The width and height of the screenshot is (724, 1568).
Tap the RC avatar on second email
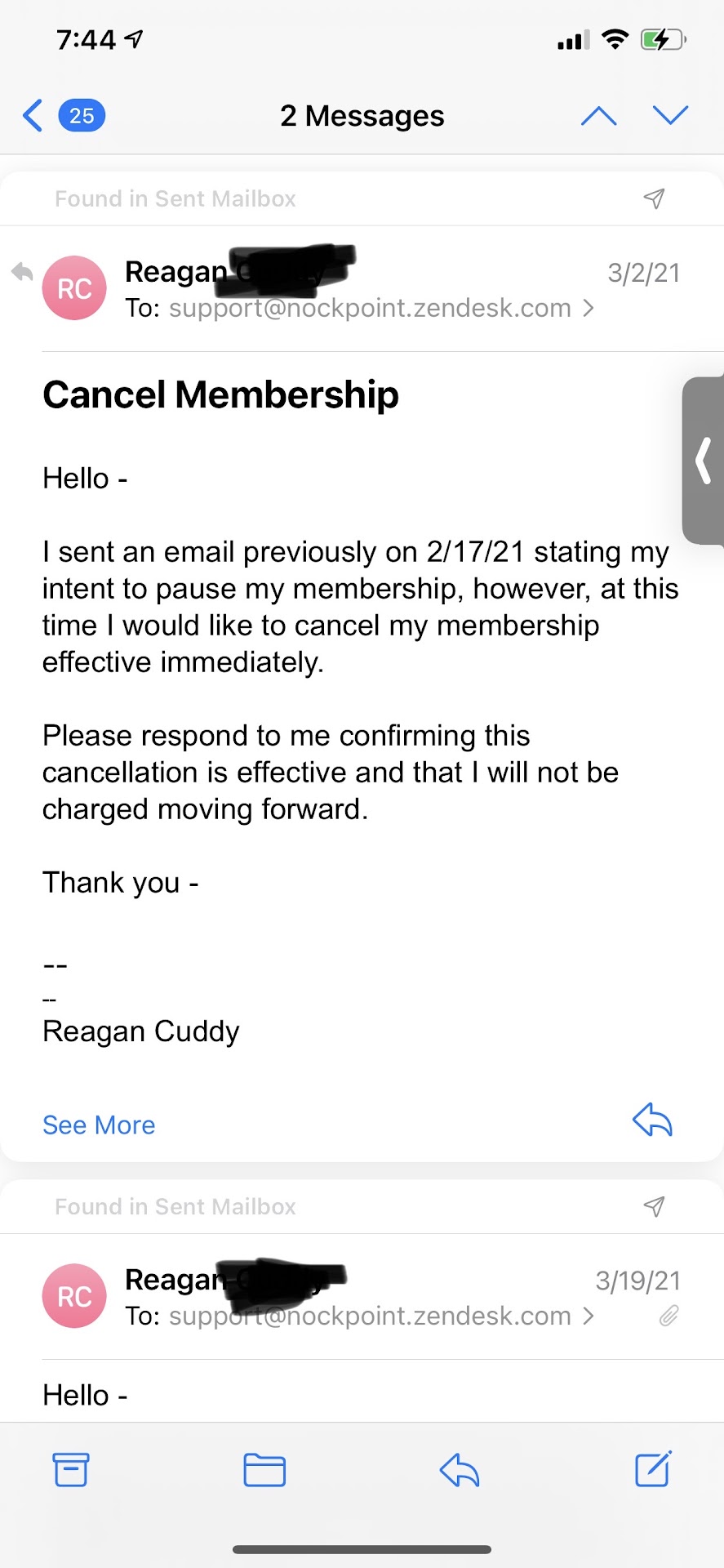[74, 1296]
